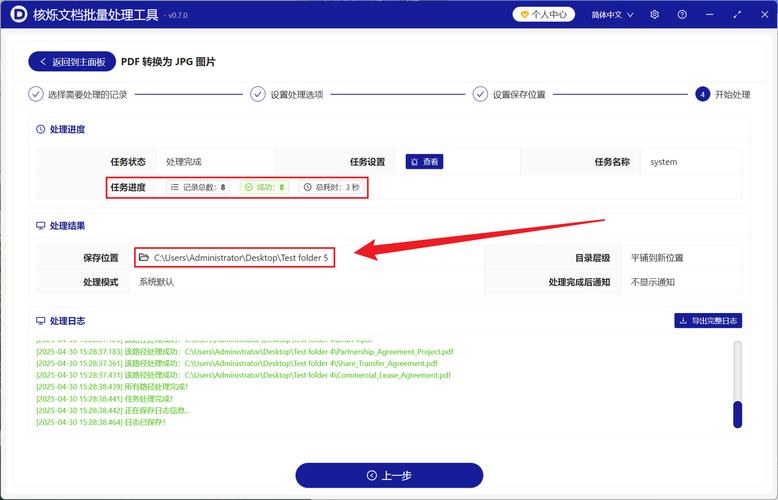Click 导出完整日志 export button
The image size is (778, 500).
pos(708,321)
